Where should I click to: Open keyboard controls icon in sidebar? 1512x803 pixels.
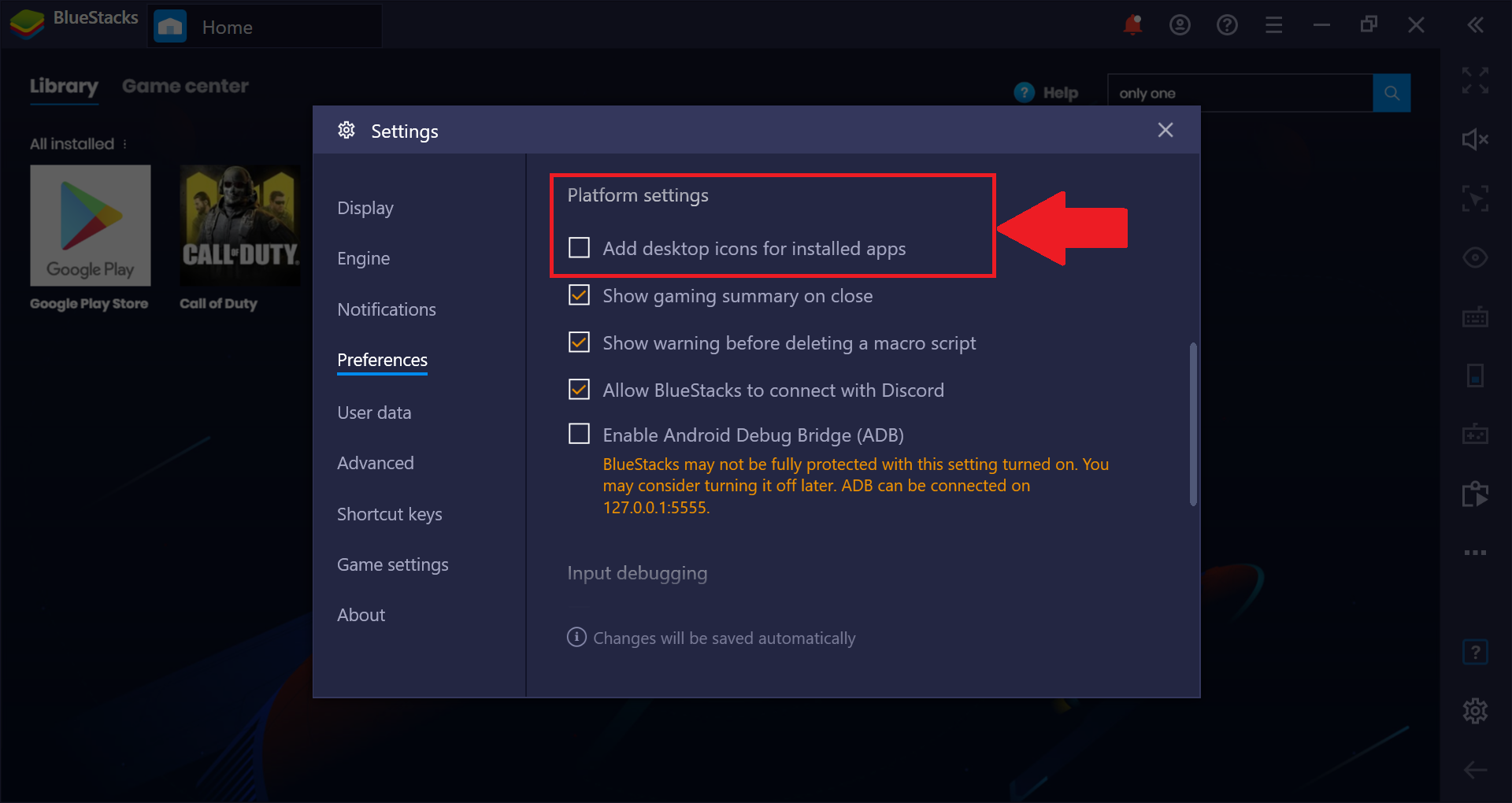(x=1475, y=316)
